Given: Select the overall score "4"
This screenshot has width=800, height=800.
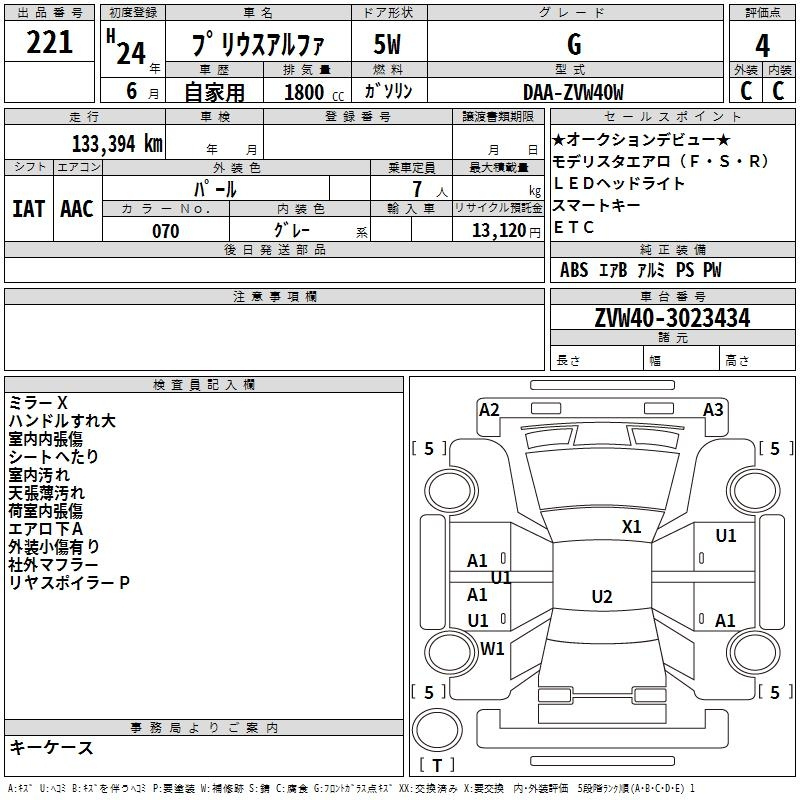Looking at the screenshot, I should pos(762,46).
